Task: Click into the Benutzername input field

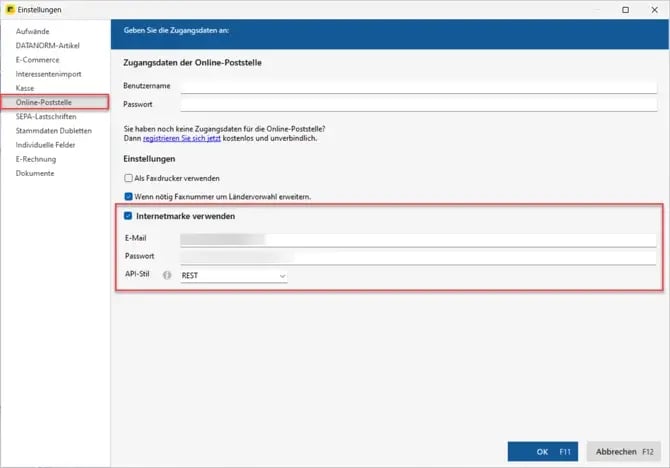Action: tap(418, 86)
